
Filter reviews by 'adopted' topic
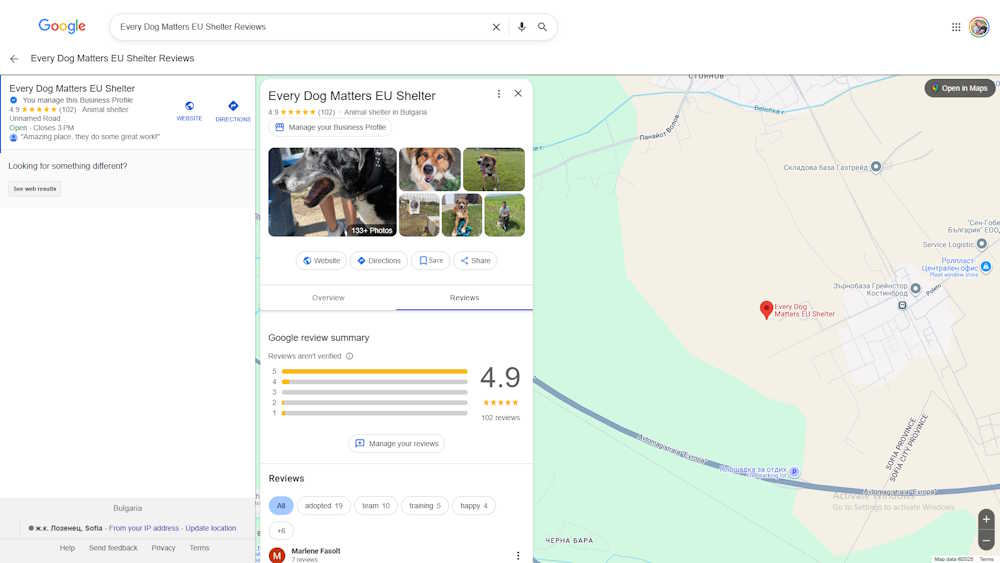[323, 506]
